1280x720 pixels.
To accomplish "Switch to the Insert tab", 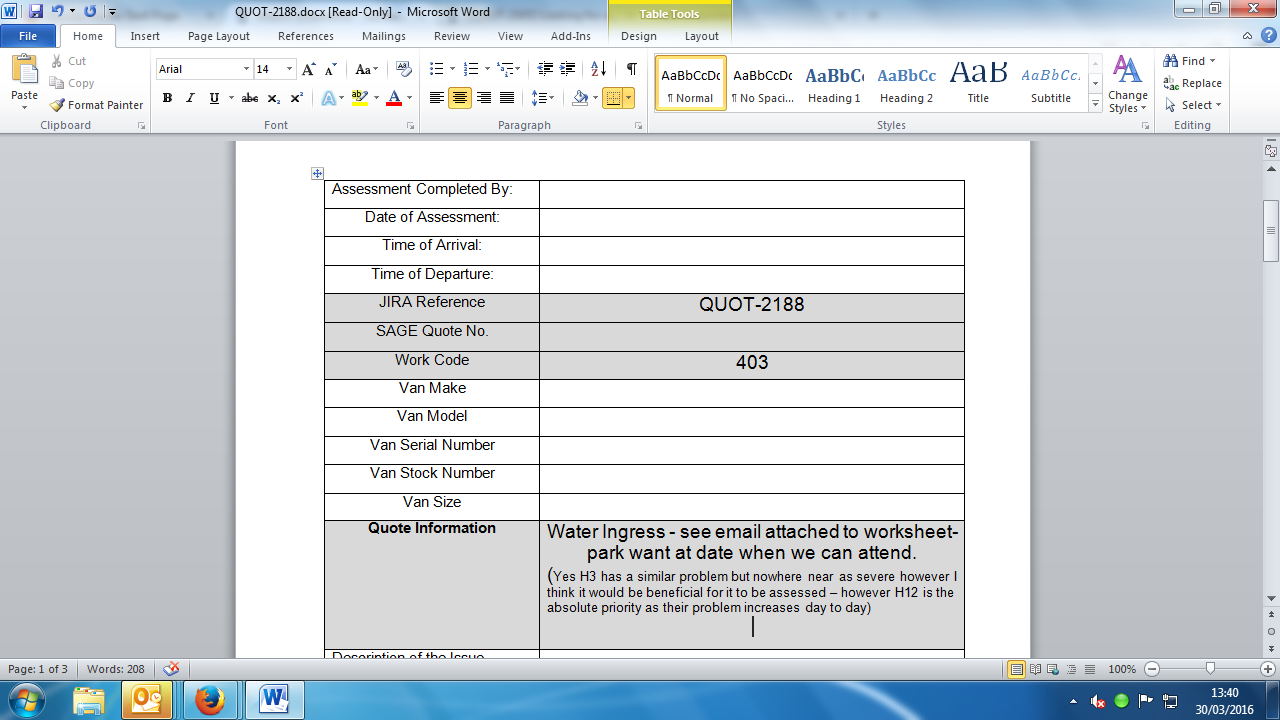I will pyautogui.click(x=145, y=36).
